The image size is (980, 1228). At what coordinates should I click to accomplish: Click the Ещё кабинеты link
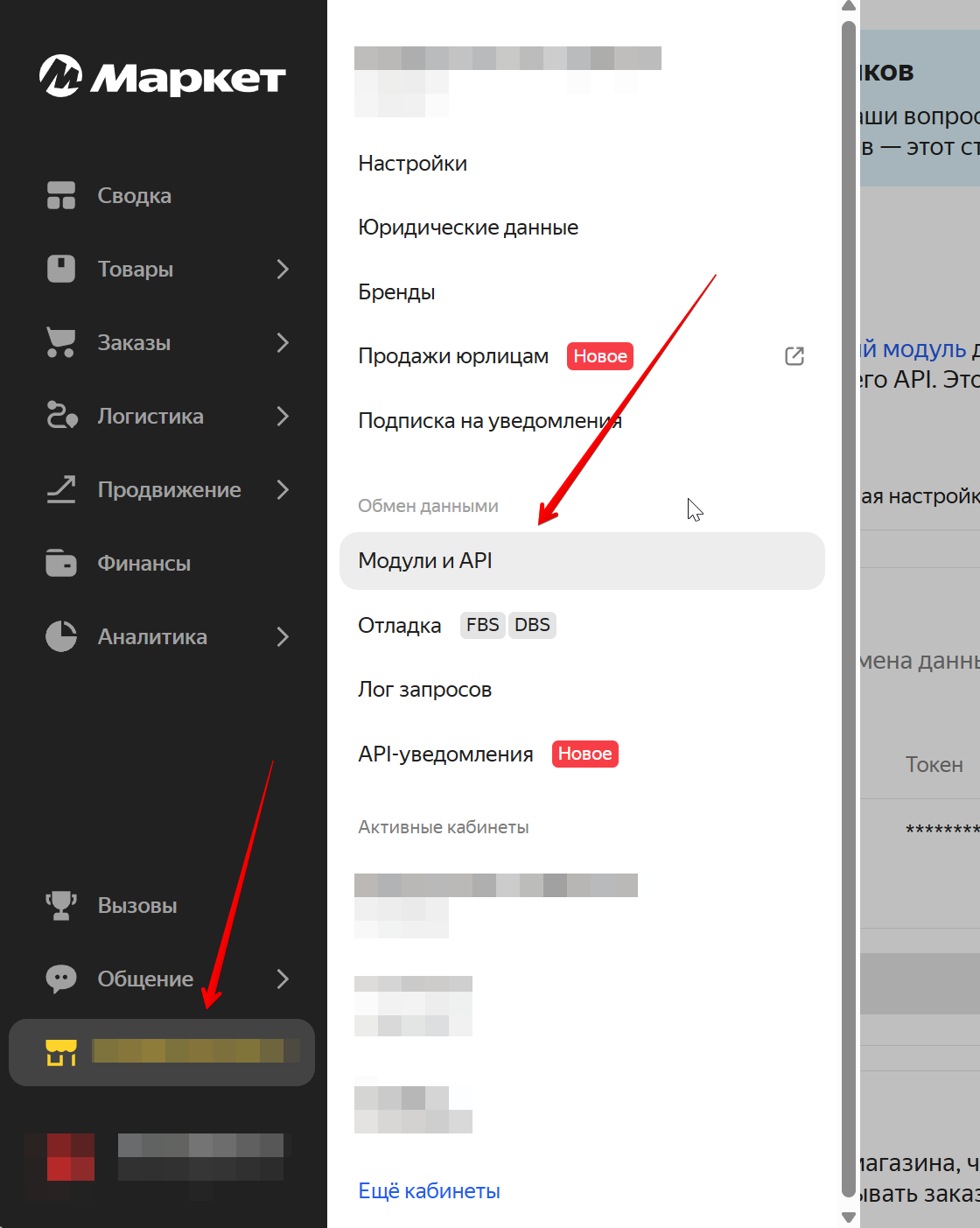point(429,1191)
